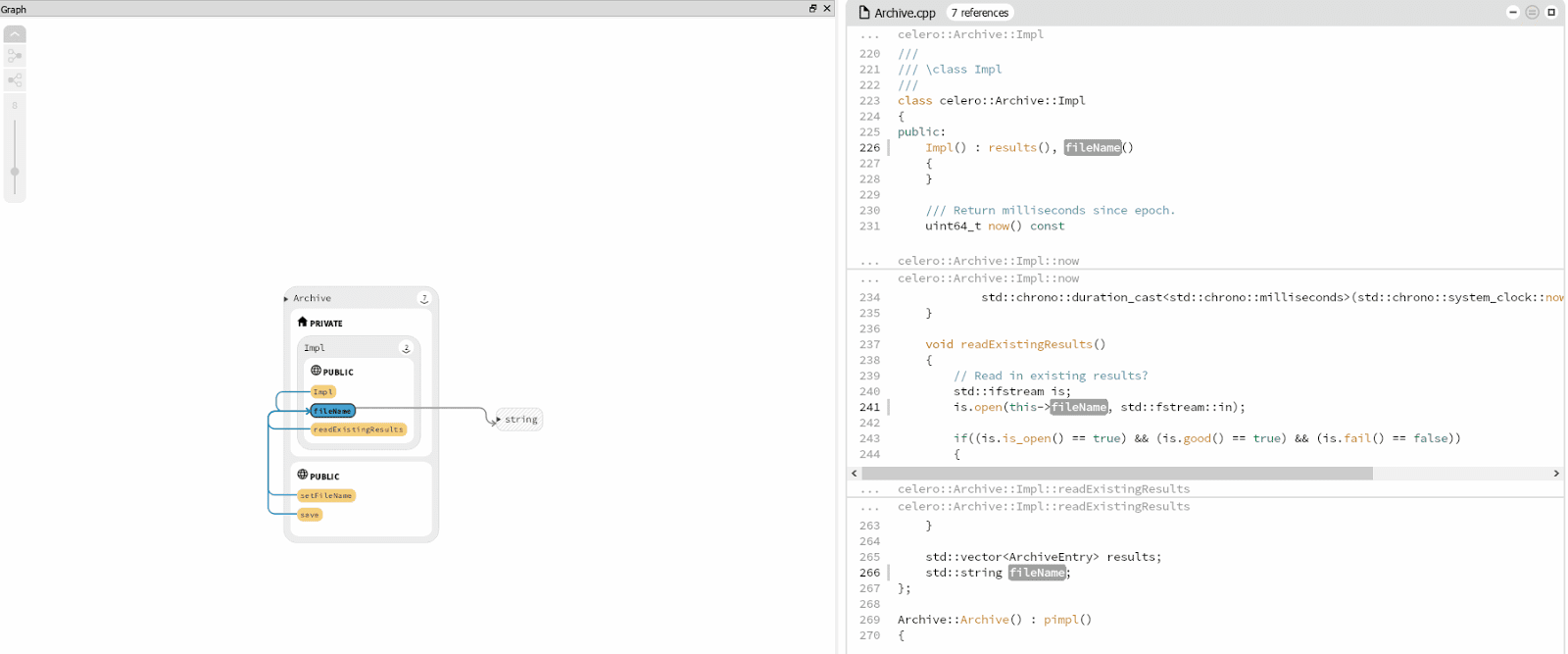
Task: Open the string type node
Action: (520, 420)
